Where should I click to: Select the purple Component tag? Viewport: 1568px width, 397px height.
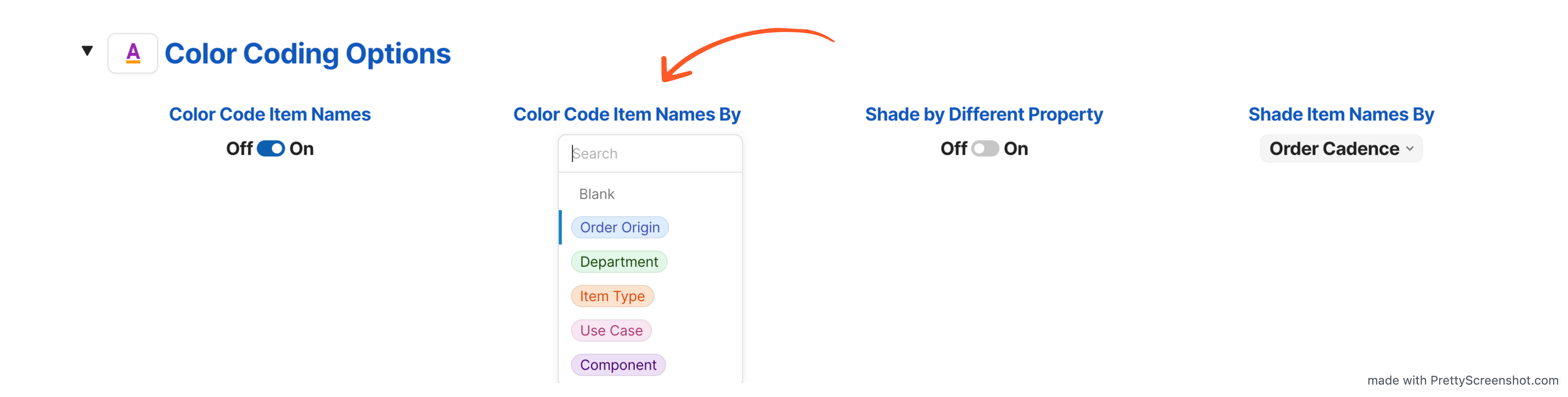pos(618,365)
